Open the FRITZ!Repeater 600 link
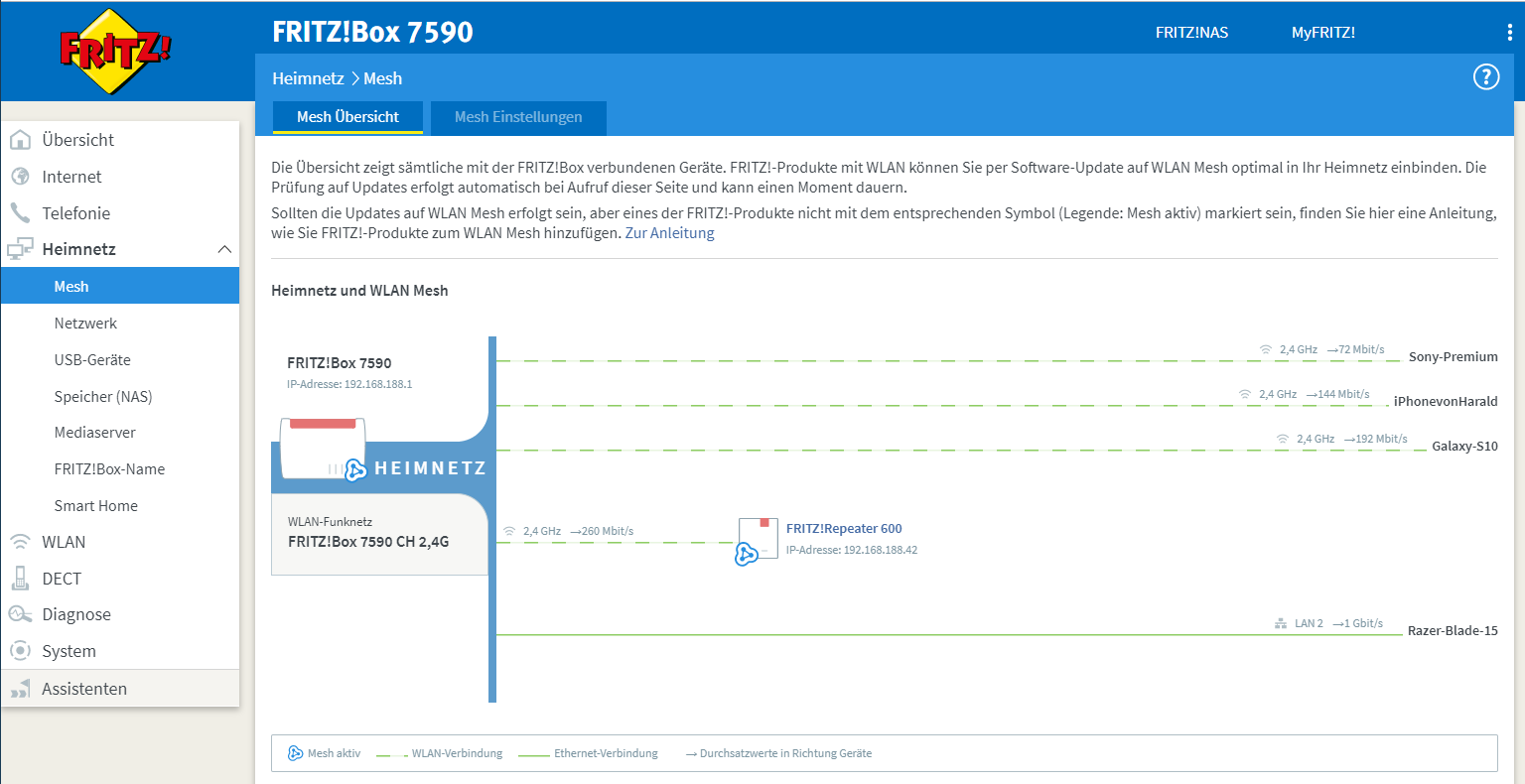This screenshot has height=784, width=1525. 844,529
